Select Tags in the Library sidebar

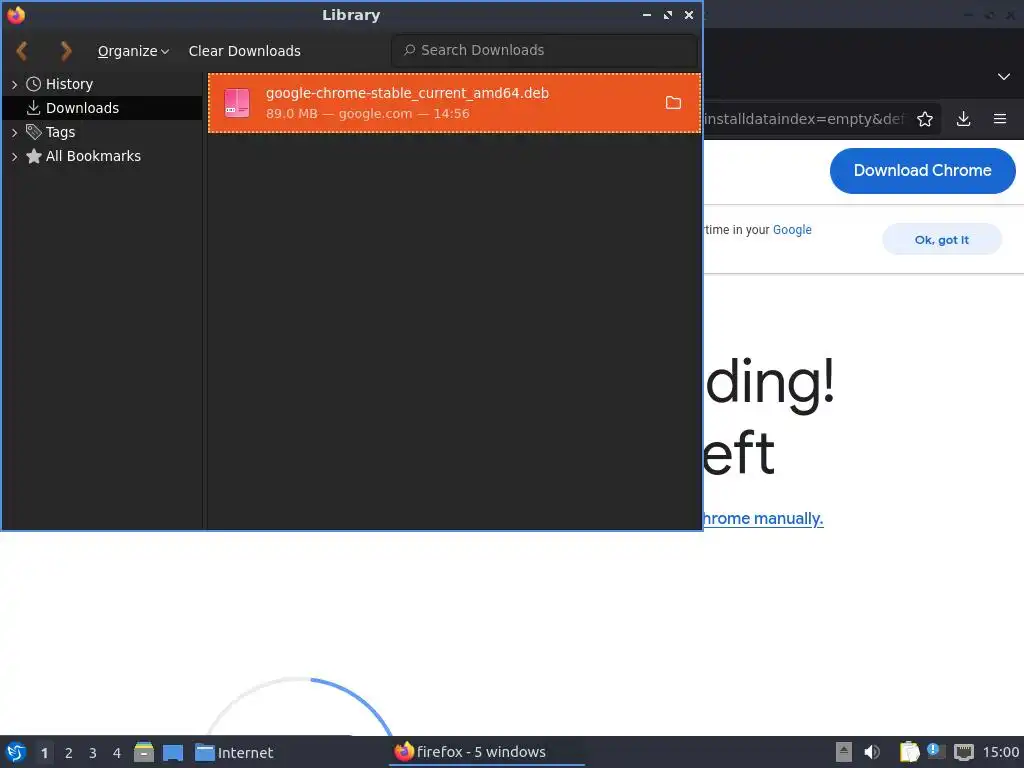pos(60,132)
